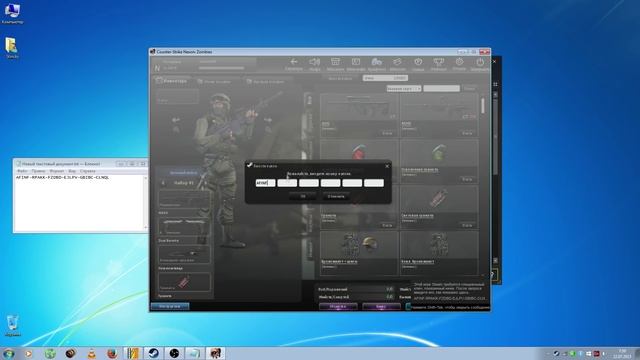
Task: Open the media player taskbar icon
Action: coord(29,353)
